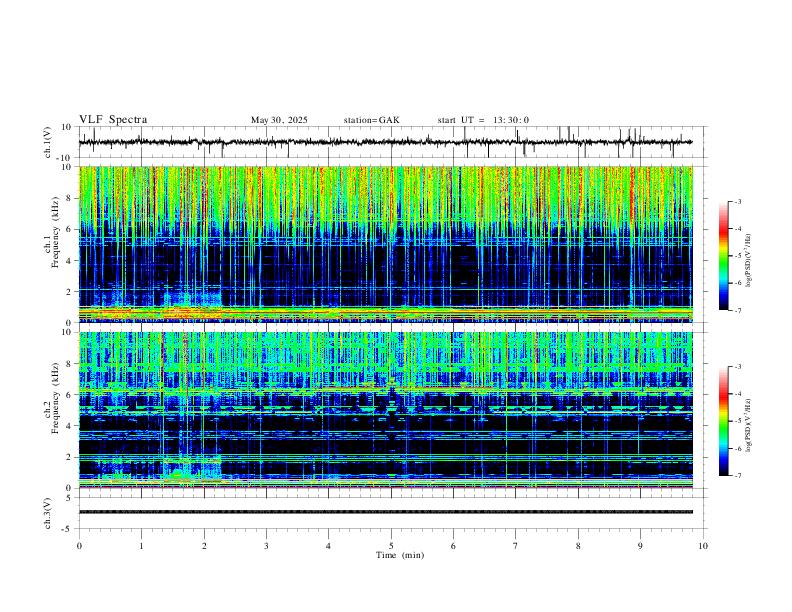Click the 'Time (min)' axis label

[400, 555]
